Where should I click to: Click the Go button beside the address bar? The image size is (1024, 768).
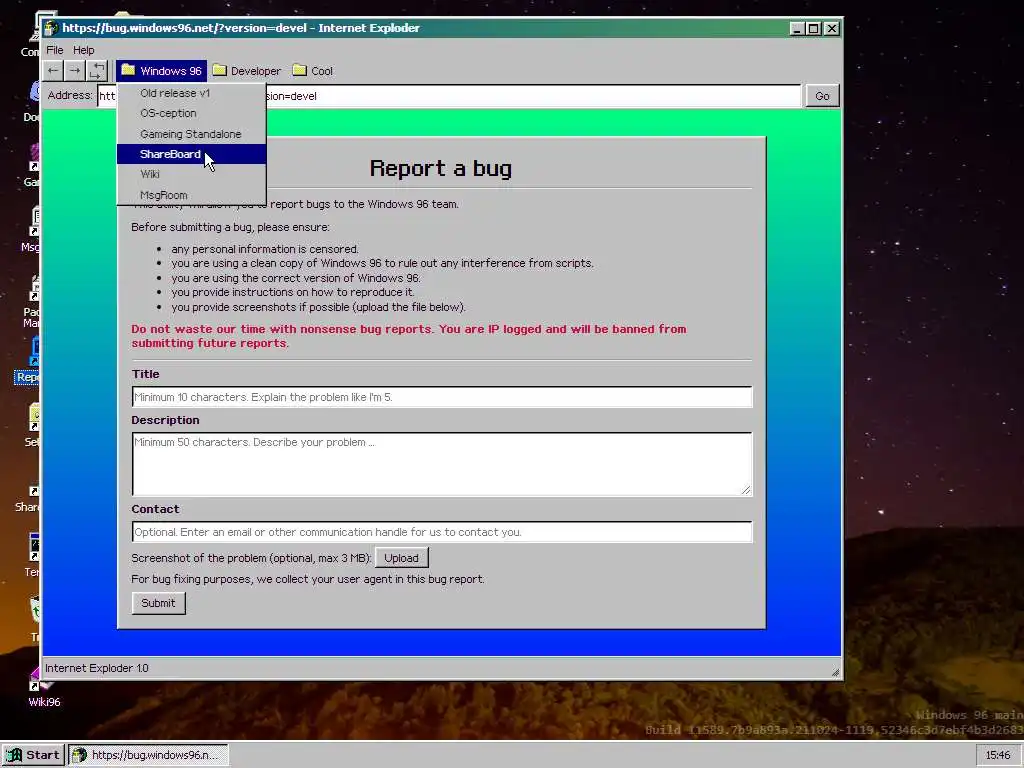[x=822, y=96]
